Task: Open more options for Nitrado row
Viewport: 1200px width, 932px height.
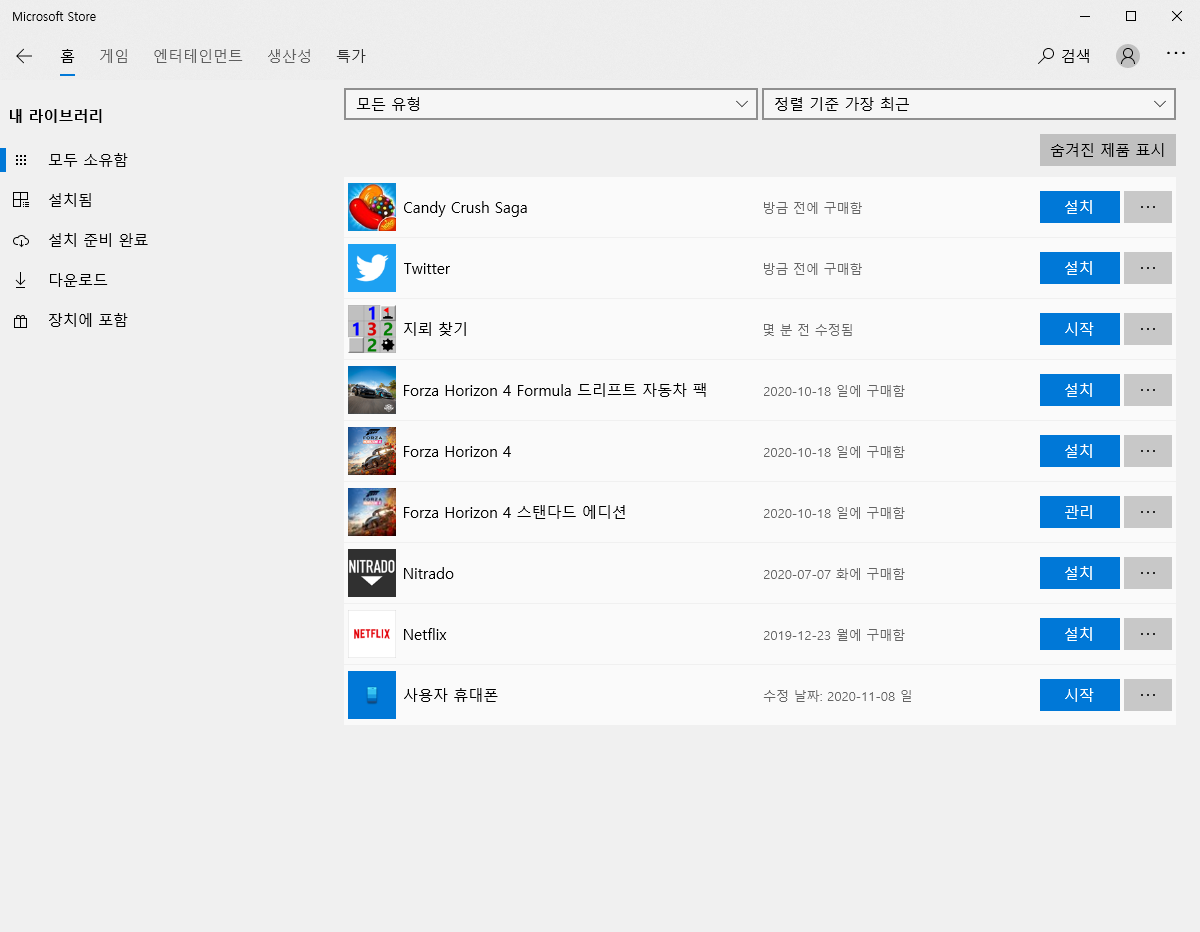Action: click(x=1148, y=573)
